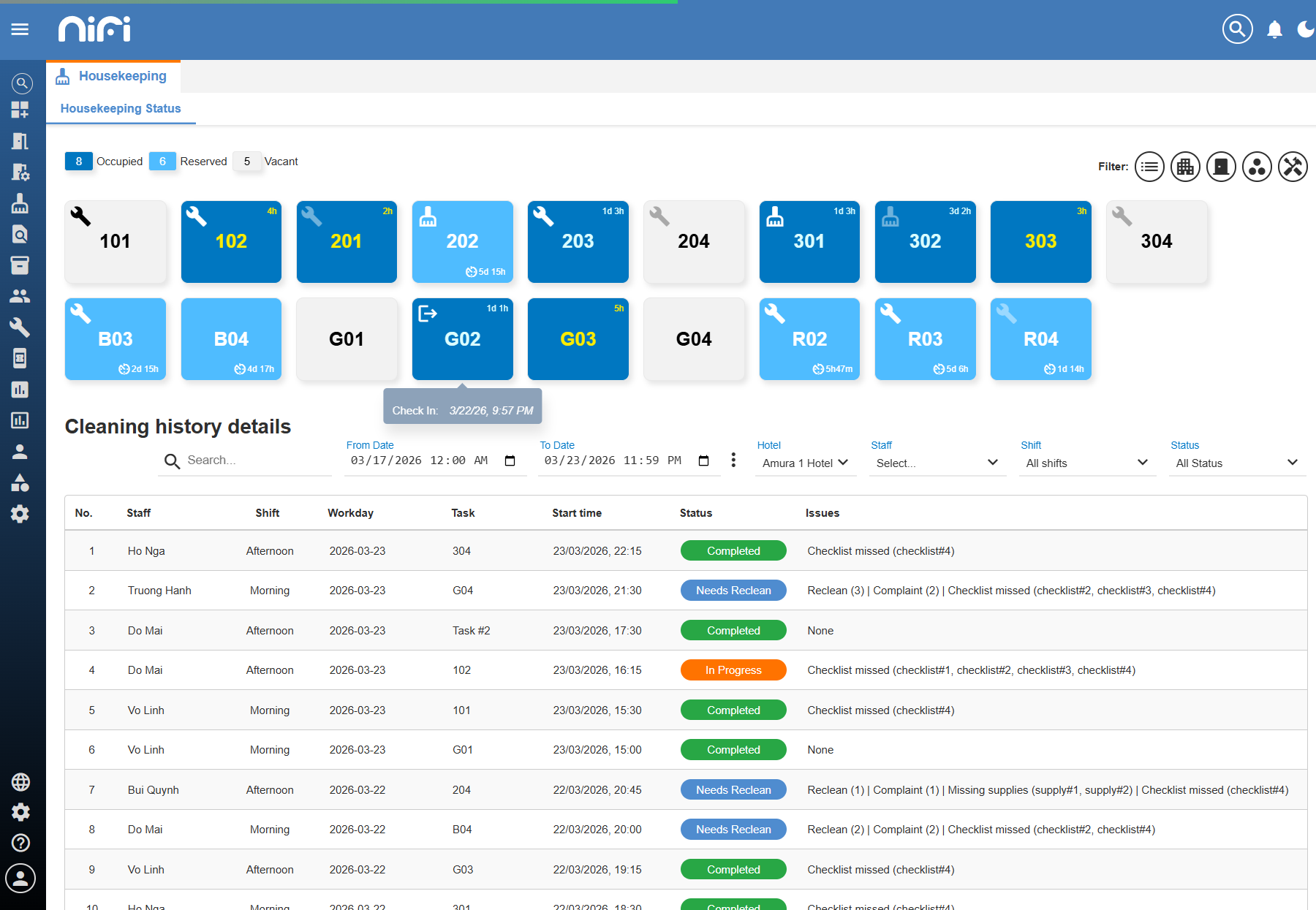Toggle dark mode moon icon
The image size is (1316, 910).
point(1305,29)
